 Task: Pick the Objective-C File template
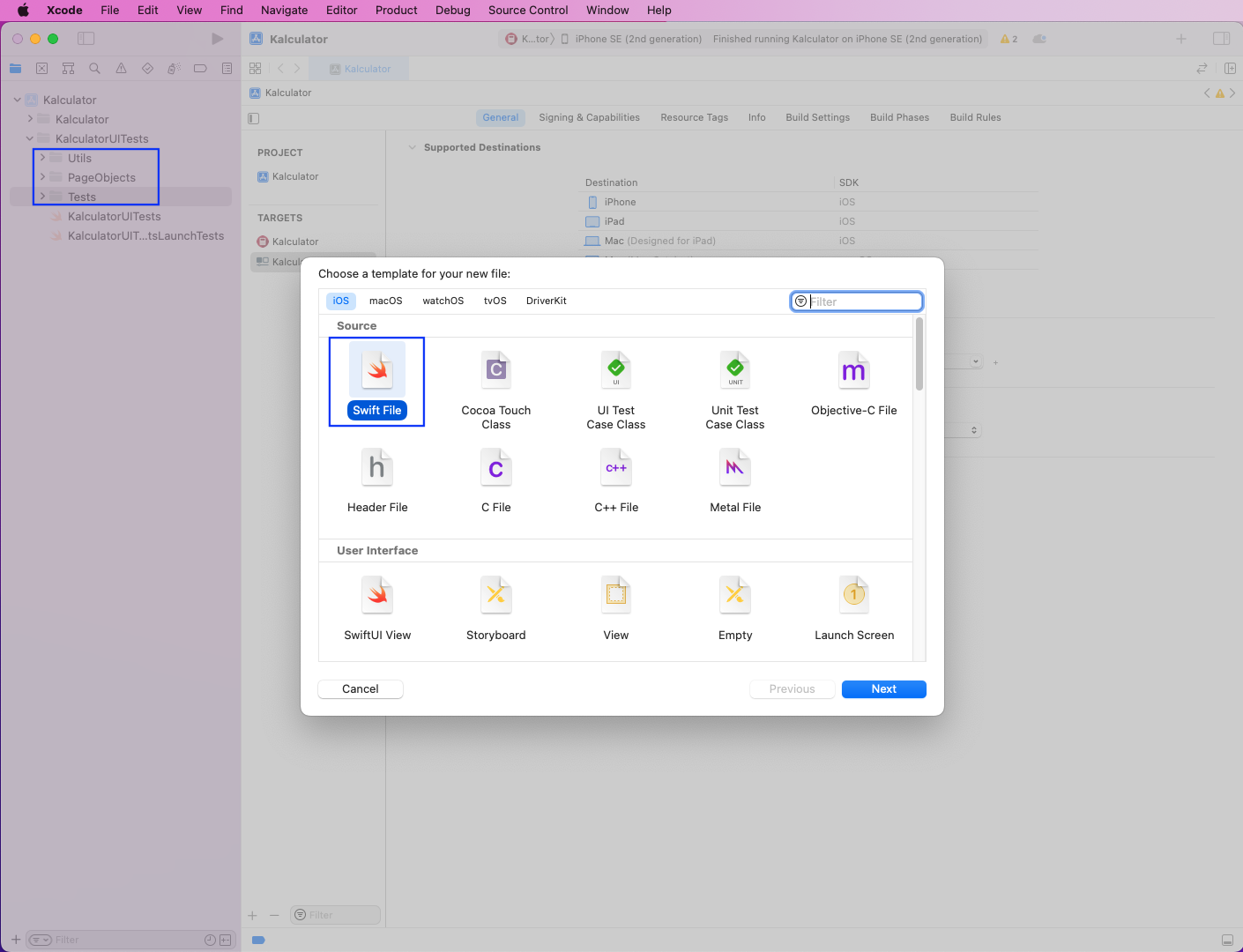point(854,383)
